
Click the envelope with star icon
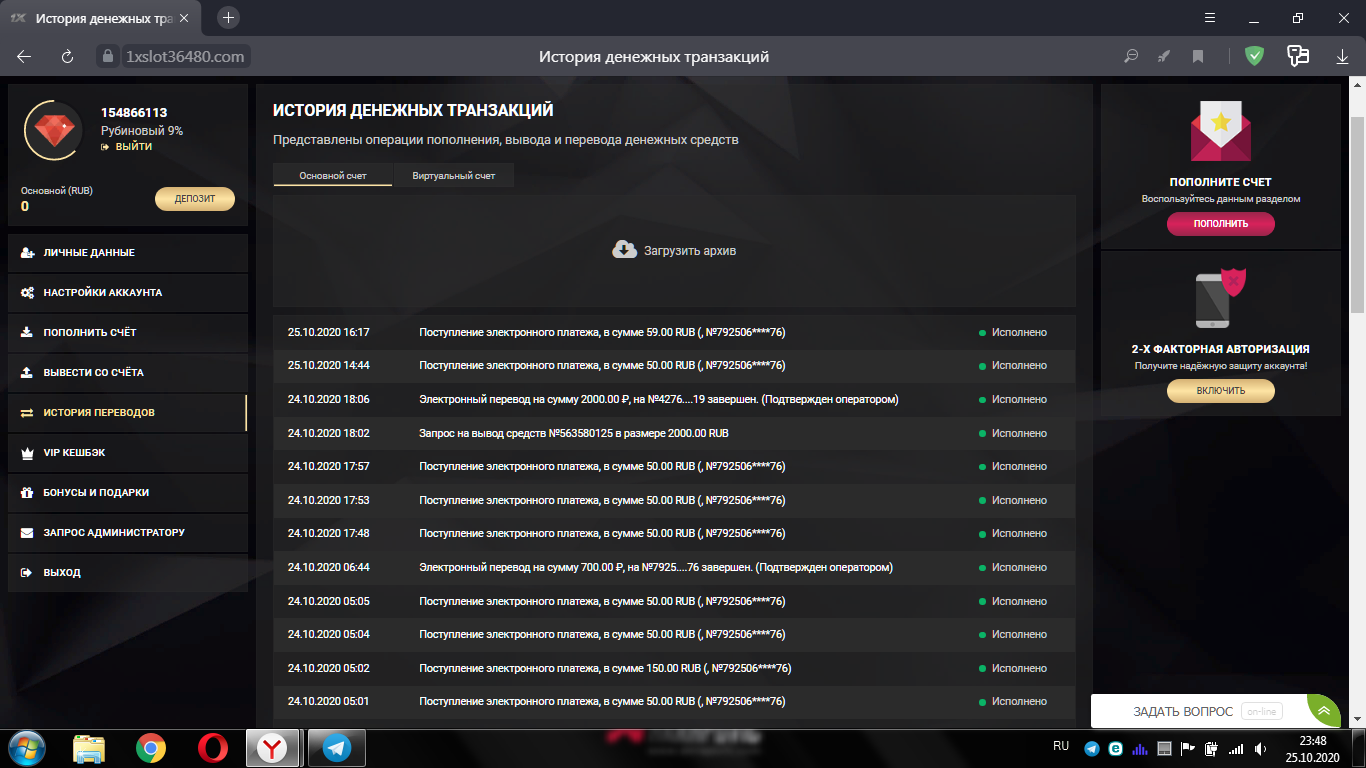tap(1220, 132)
